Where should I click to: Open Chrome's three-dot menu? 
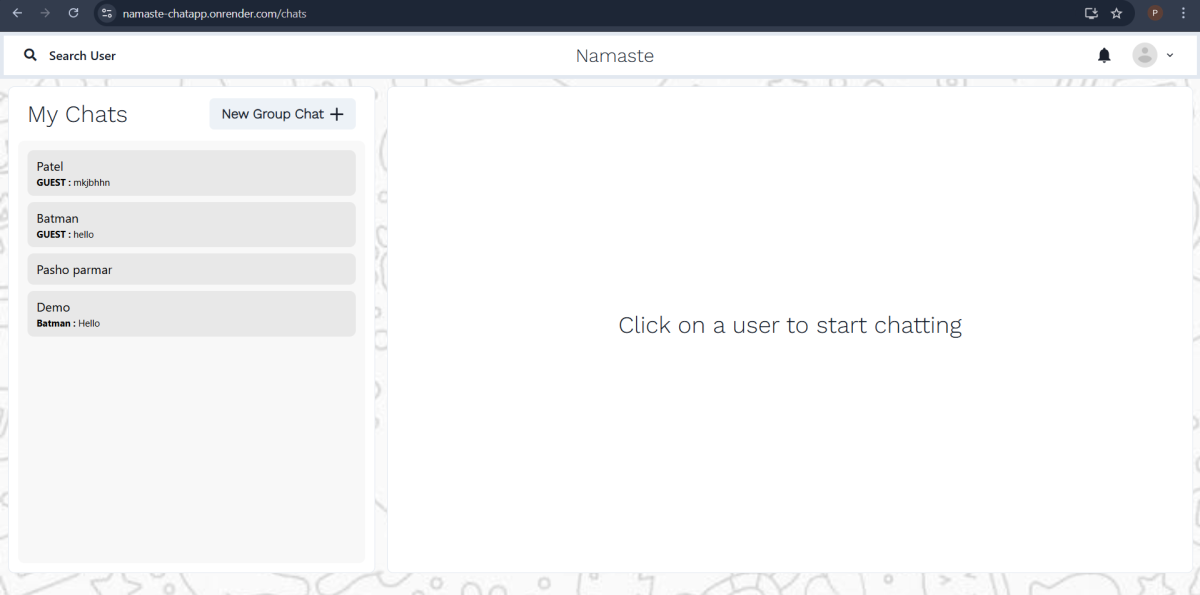pyautogui.click(x=1182, y=13)
